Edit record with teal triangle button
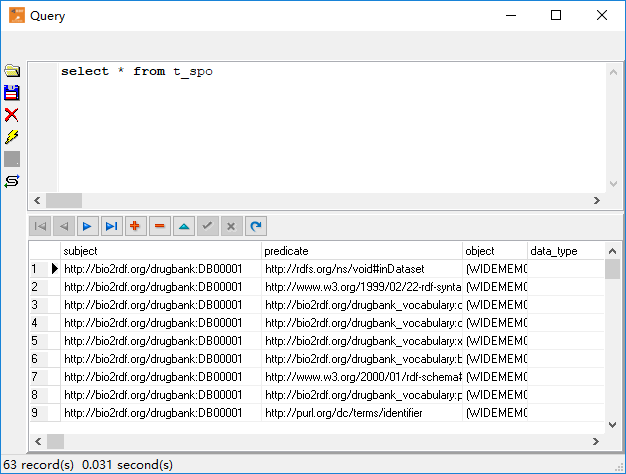 point(184,226)
